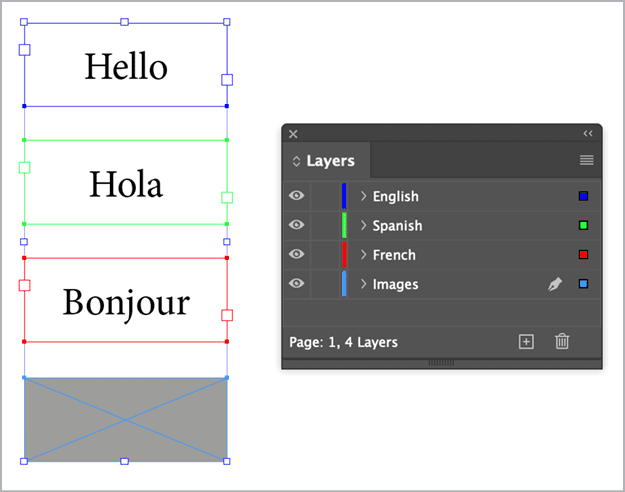Viewport: 625px width, 492px height.
Task: Click the in port of the Hello frame
Action: click(x=25, y=50)
